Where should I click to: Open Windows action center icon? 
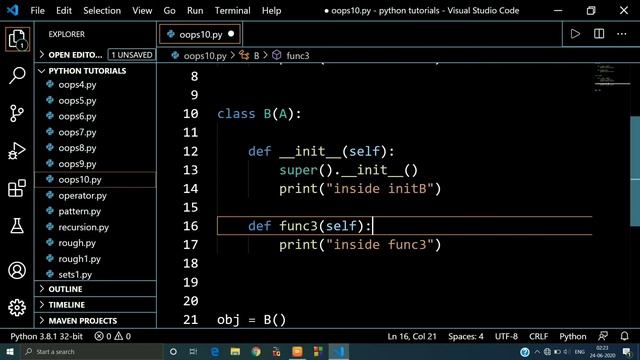click(627, 351)
